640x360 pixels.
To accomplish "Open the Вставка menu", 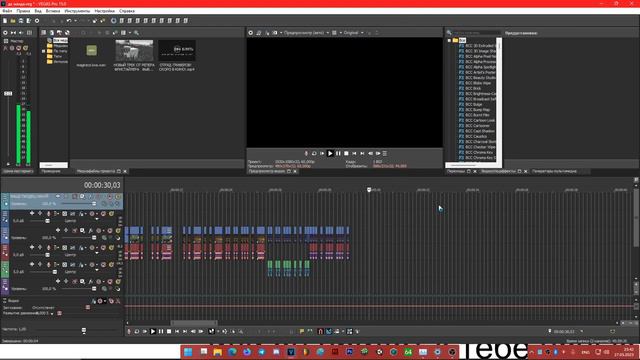I will tap(53, 11).
